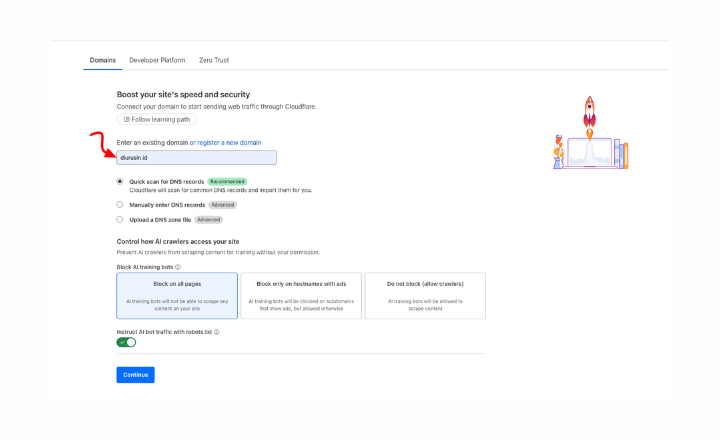
Task: Click the info icon beside robots.txt instruction
Action: tap(217, 332)
